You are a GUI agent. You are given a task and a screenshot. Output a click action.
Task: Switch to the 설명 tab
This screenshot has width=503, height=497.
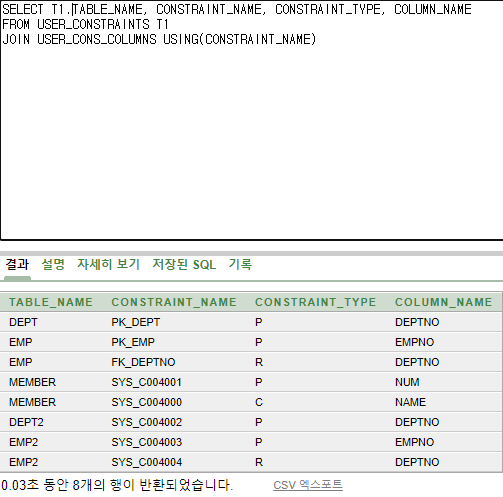[x=53, y=265]
